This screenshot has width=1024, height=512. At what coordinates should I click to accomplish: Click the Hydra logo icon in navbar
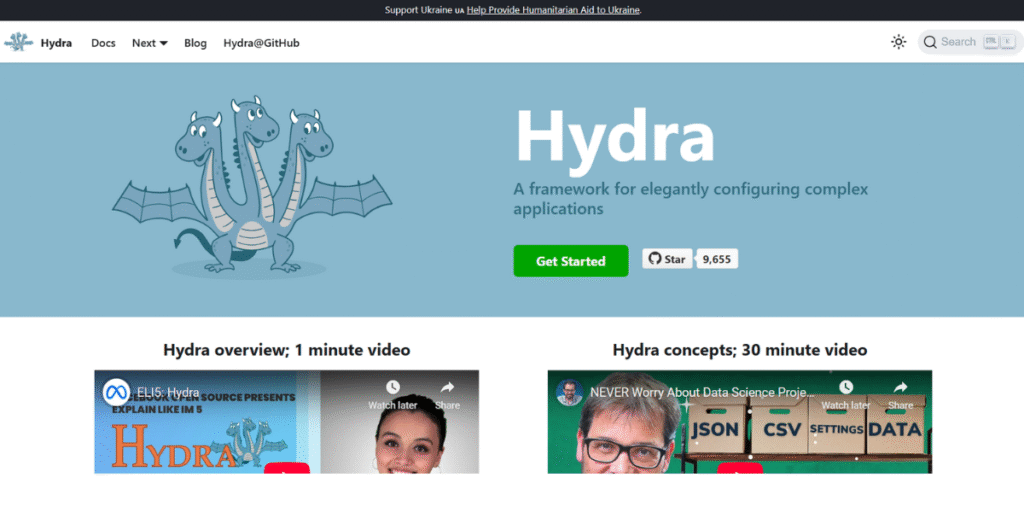pos(19,43)
